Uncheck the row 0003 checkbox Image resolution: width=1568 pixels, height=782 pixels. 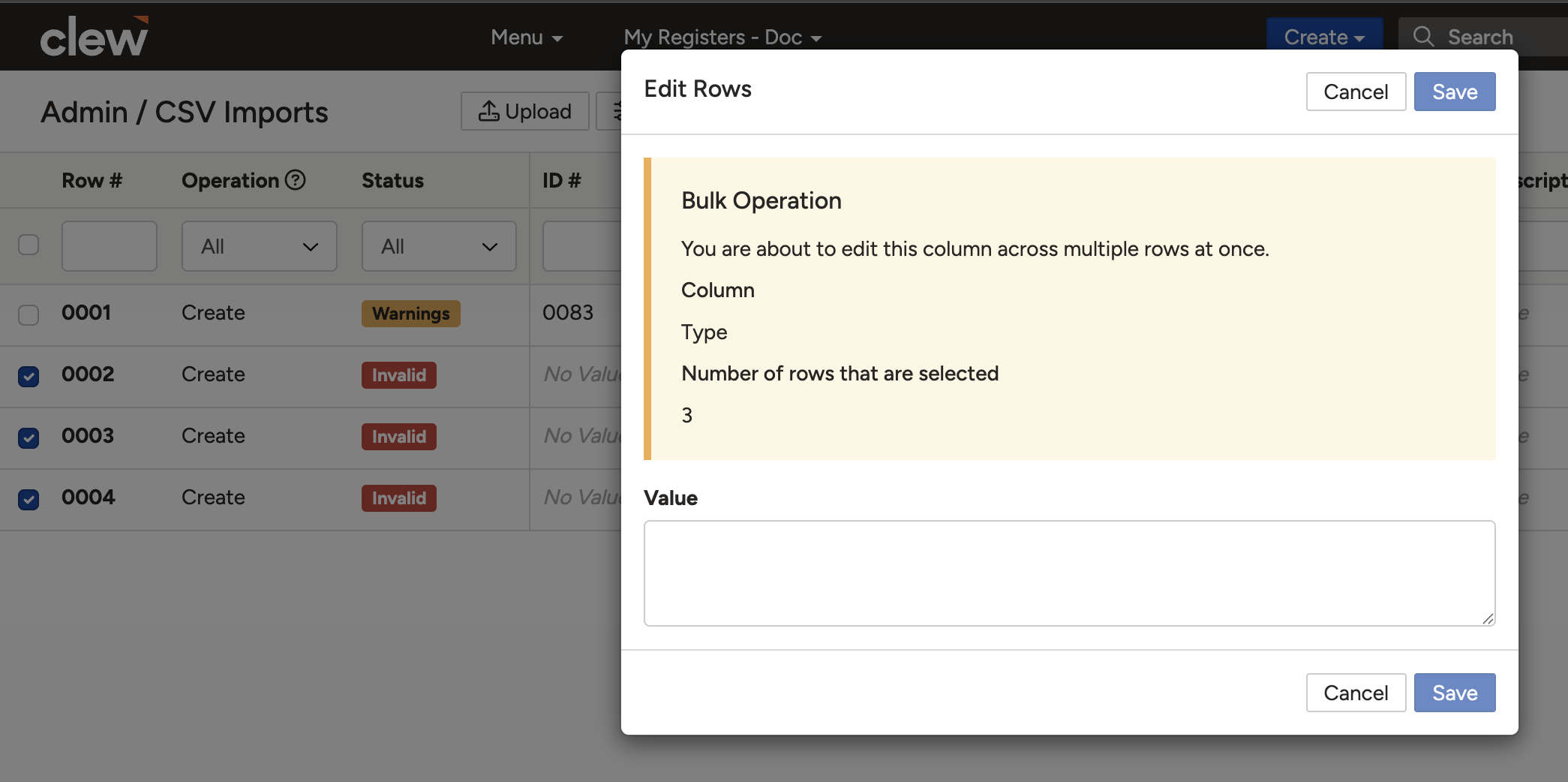click(29, 438)
